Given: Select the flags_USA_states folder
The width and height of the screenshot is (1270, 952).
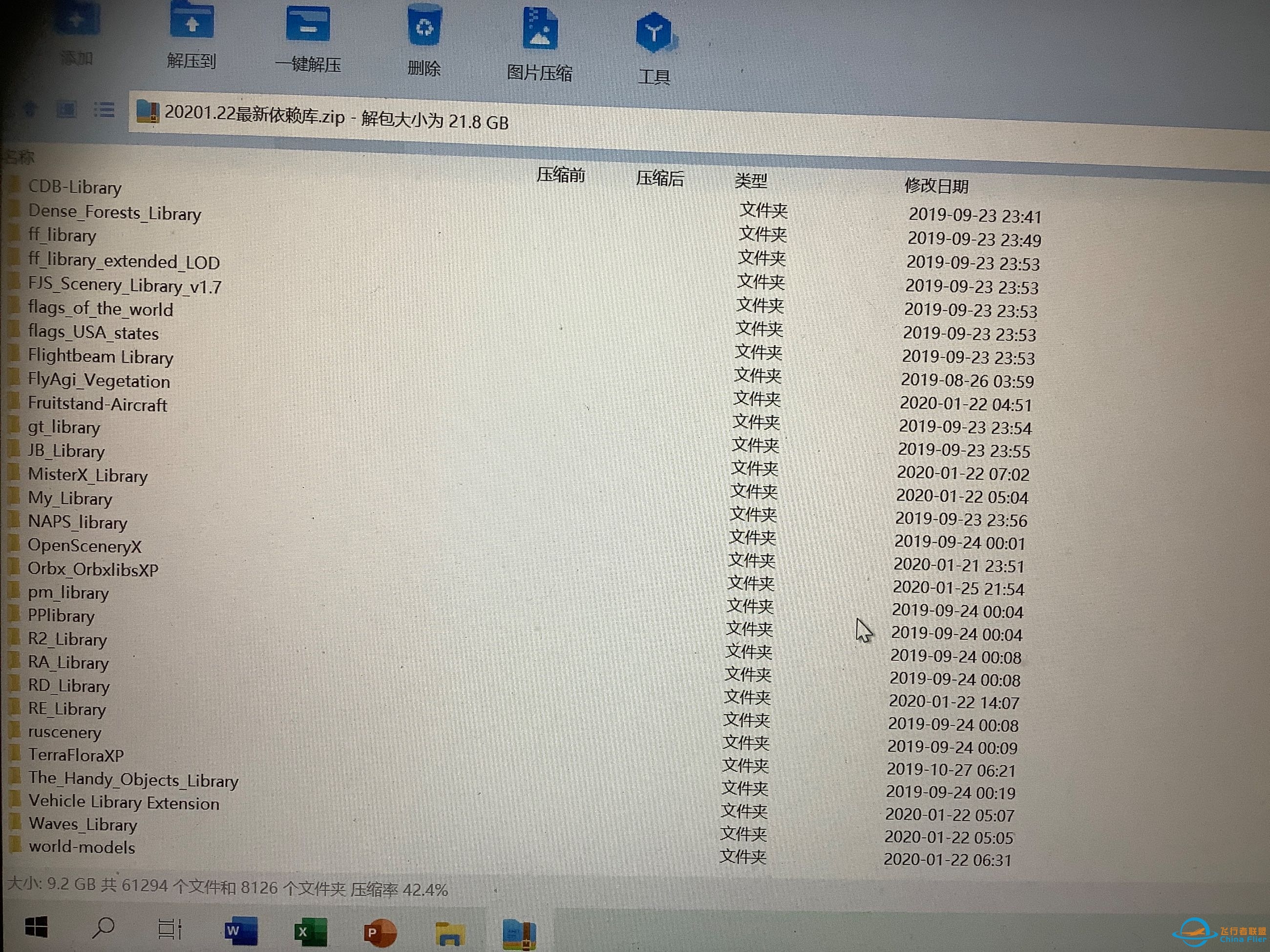Looking at the screenshot, I should tap(93, 333).
